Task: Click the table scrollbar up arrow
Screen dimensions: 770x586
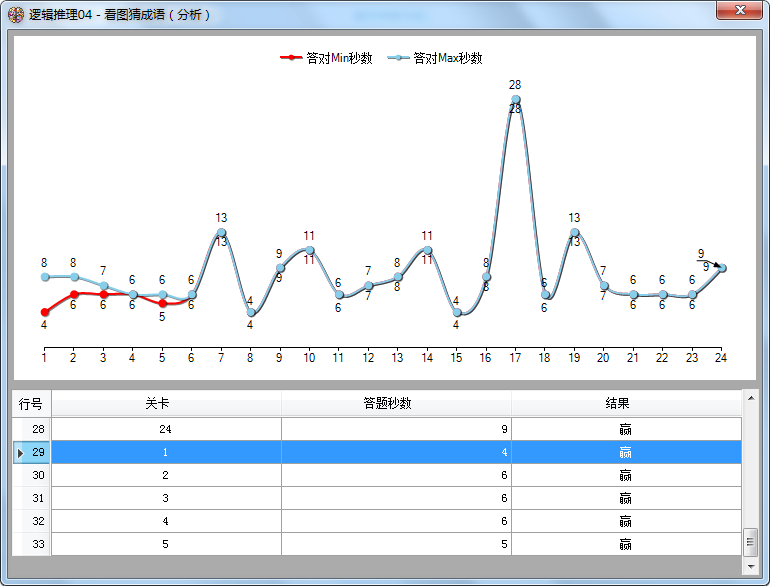Action: pyautogui.click(x=750, y=398)
